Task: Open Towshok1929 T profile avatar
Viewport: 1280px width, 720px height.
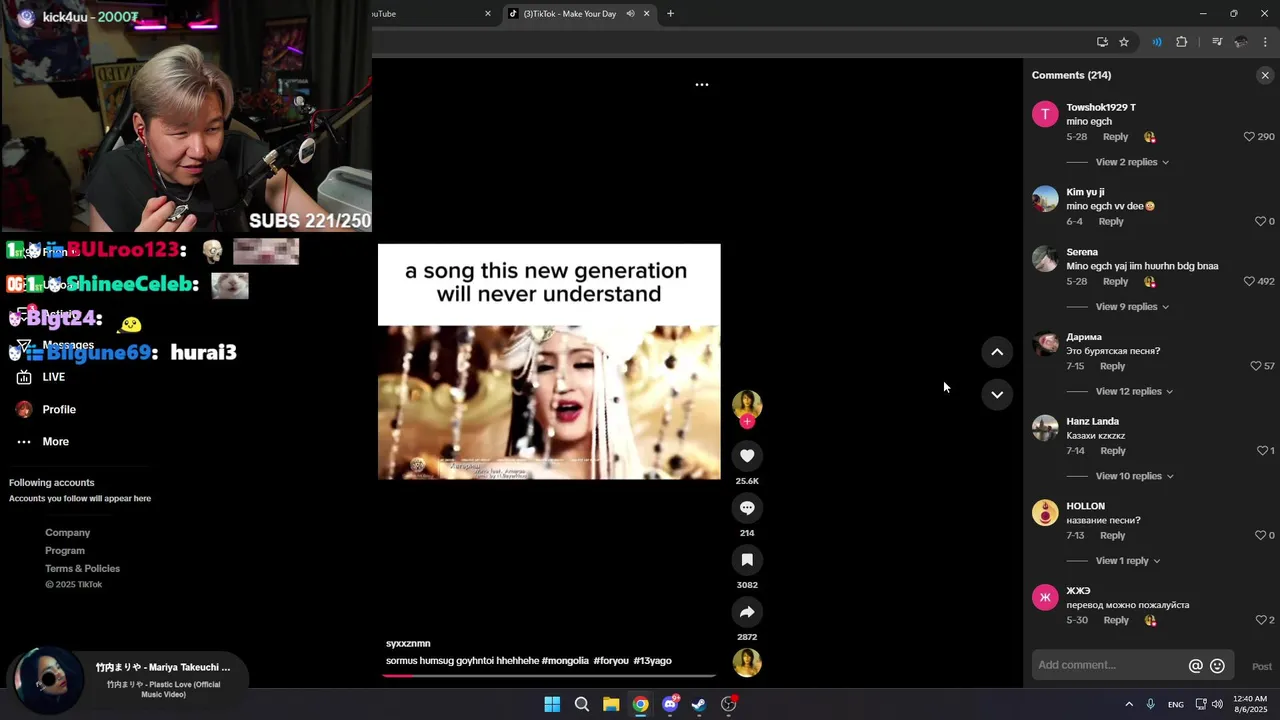Action: tap(1045, 114)
